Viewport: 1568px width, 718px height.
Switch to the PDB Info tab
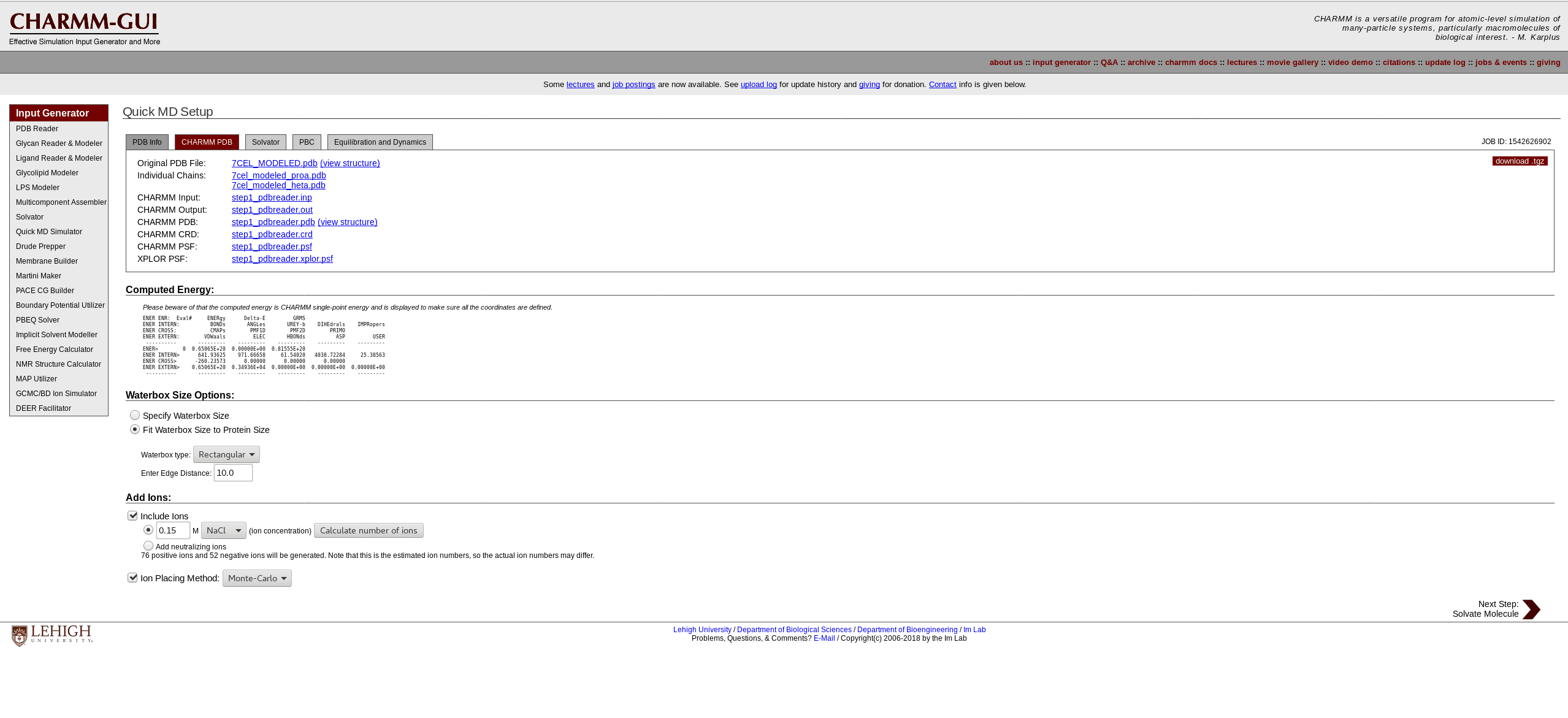pyautogui.click(x=147, y=142)
